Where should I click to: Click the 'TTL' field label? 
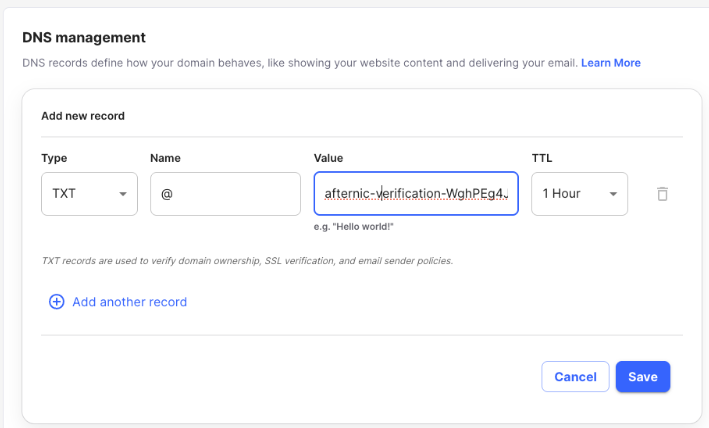542,158
